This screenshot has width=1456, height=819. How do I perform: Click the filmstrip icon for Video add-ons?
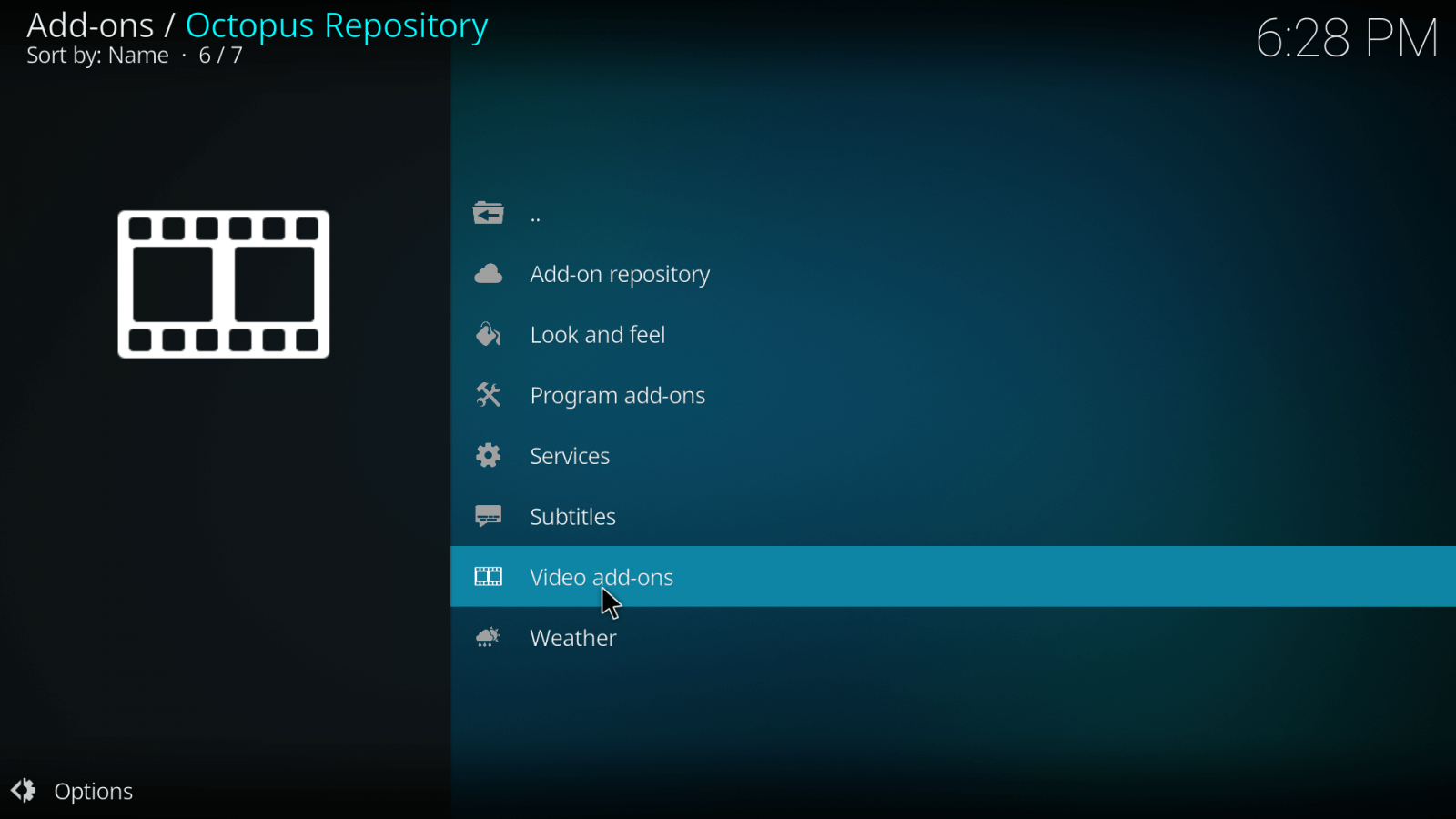pos(488,576)
